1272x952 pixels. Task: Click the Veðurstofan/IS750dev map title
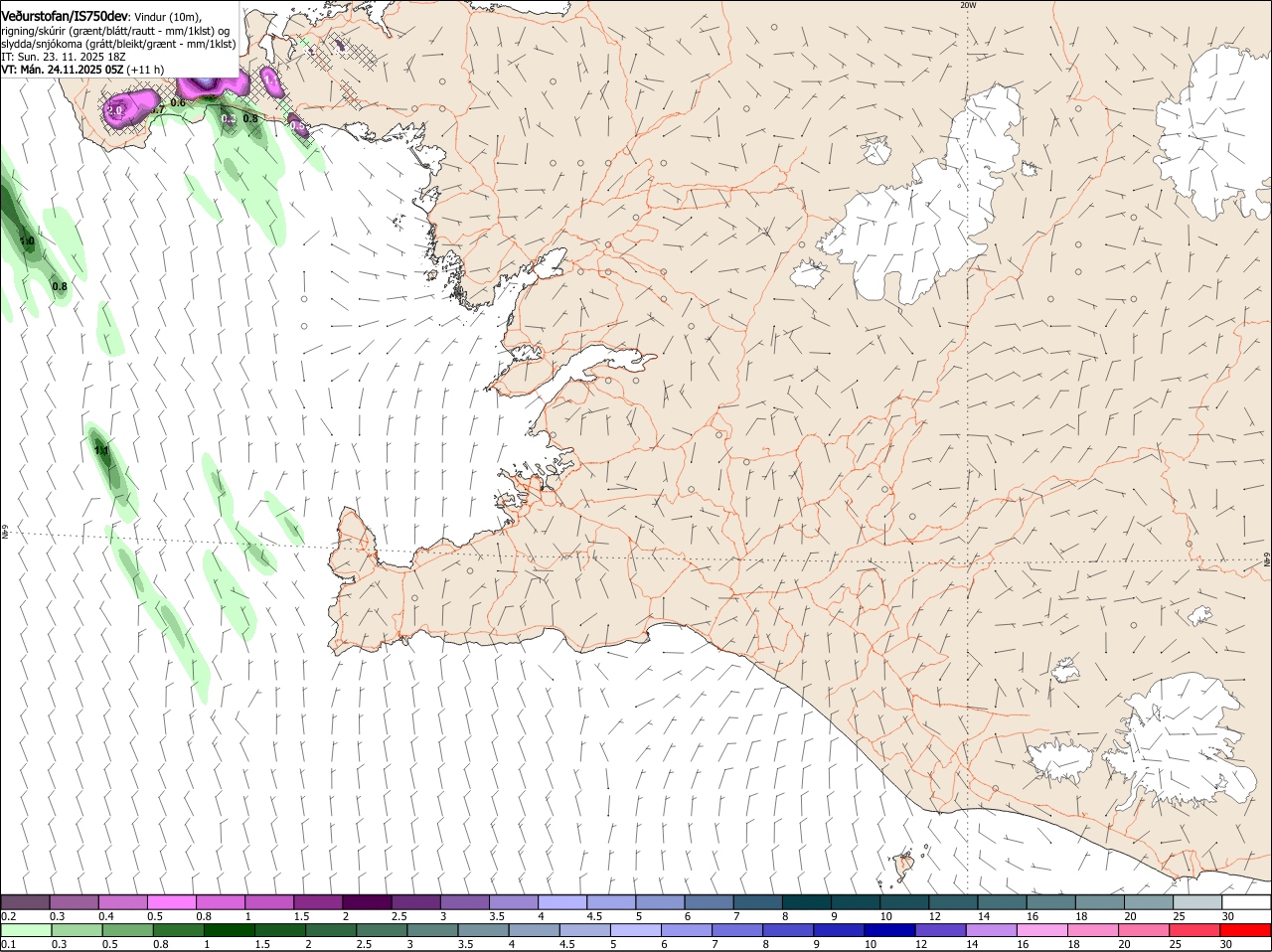[x=65, y=15]
